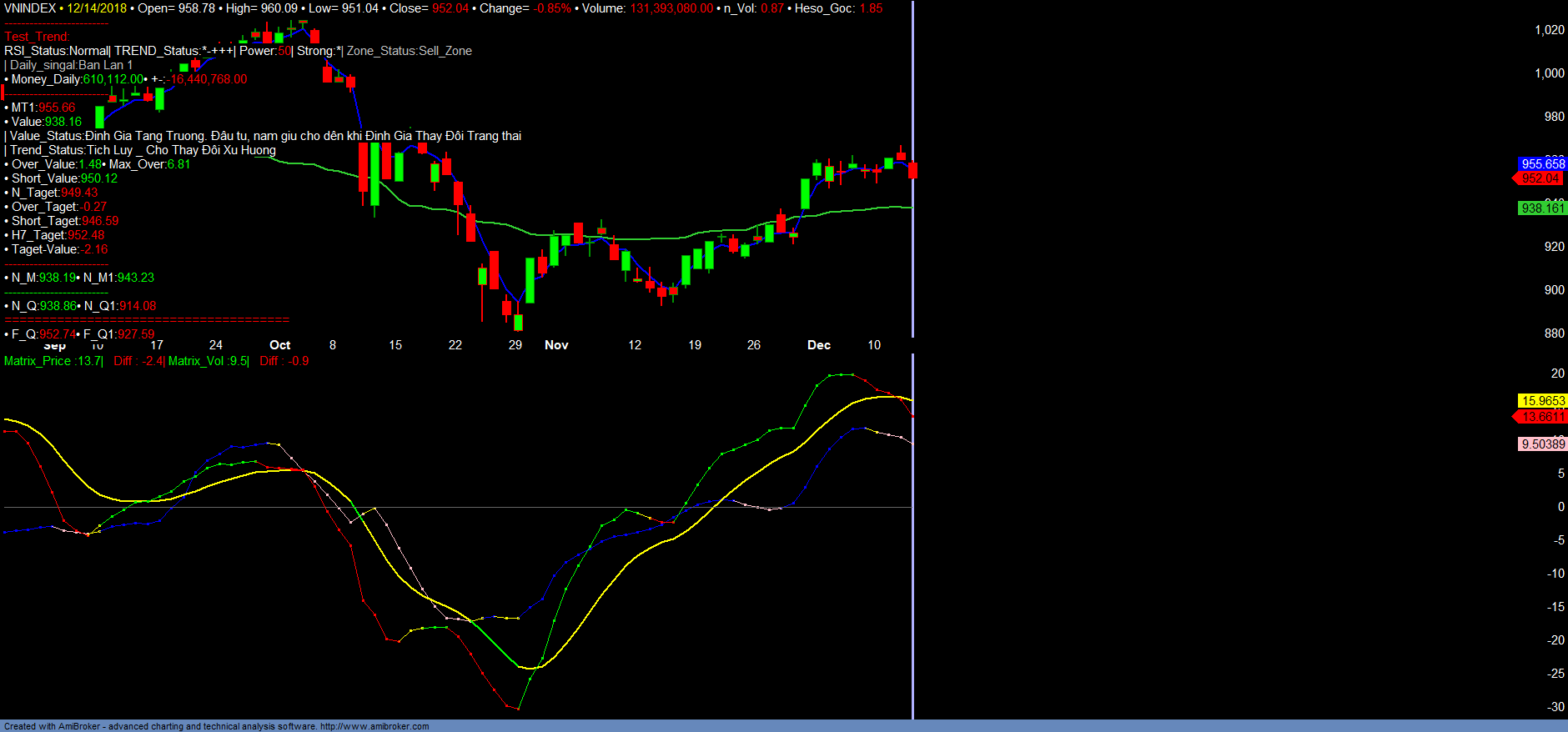Select the Nov label on the date axis

[x=556, y=345]
